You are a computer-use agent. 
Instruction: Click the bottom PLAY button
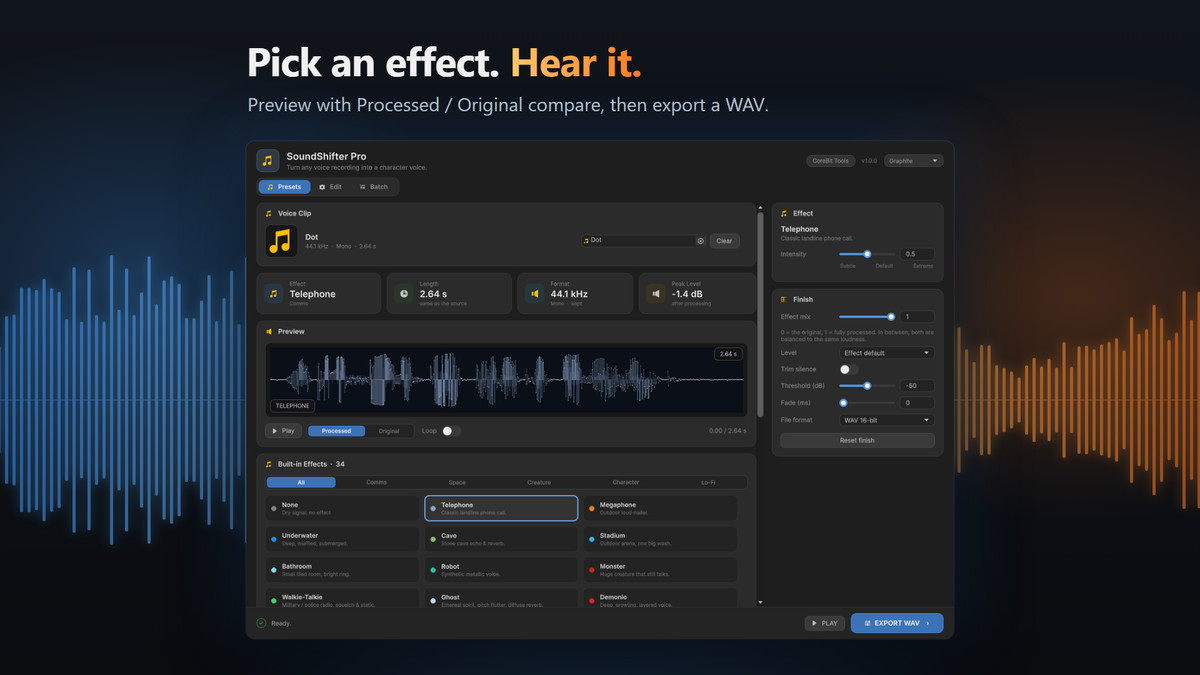[825, 623]
